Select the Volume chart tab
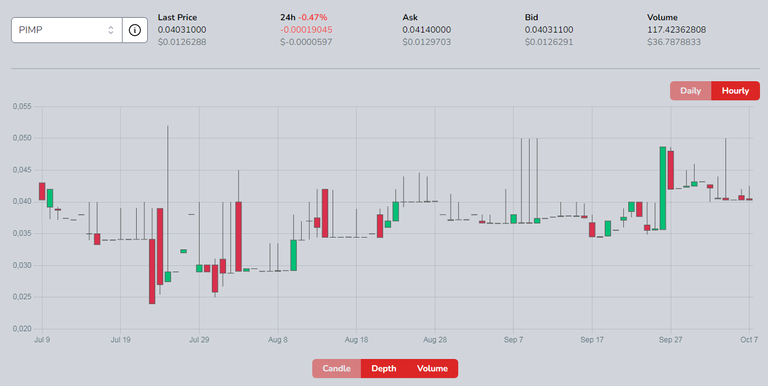 432,368
